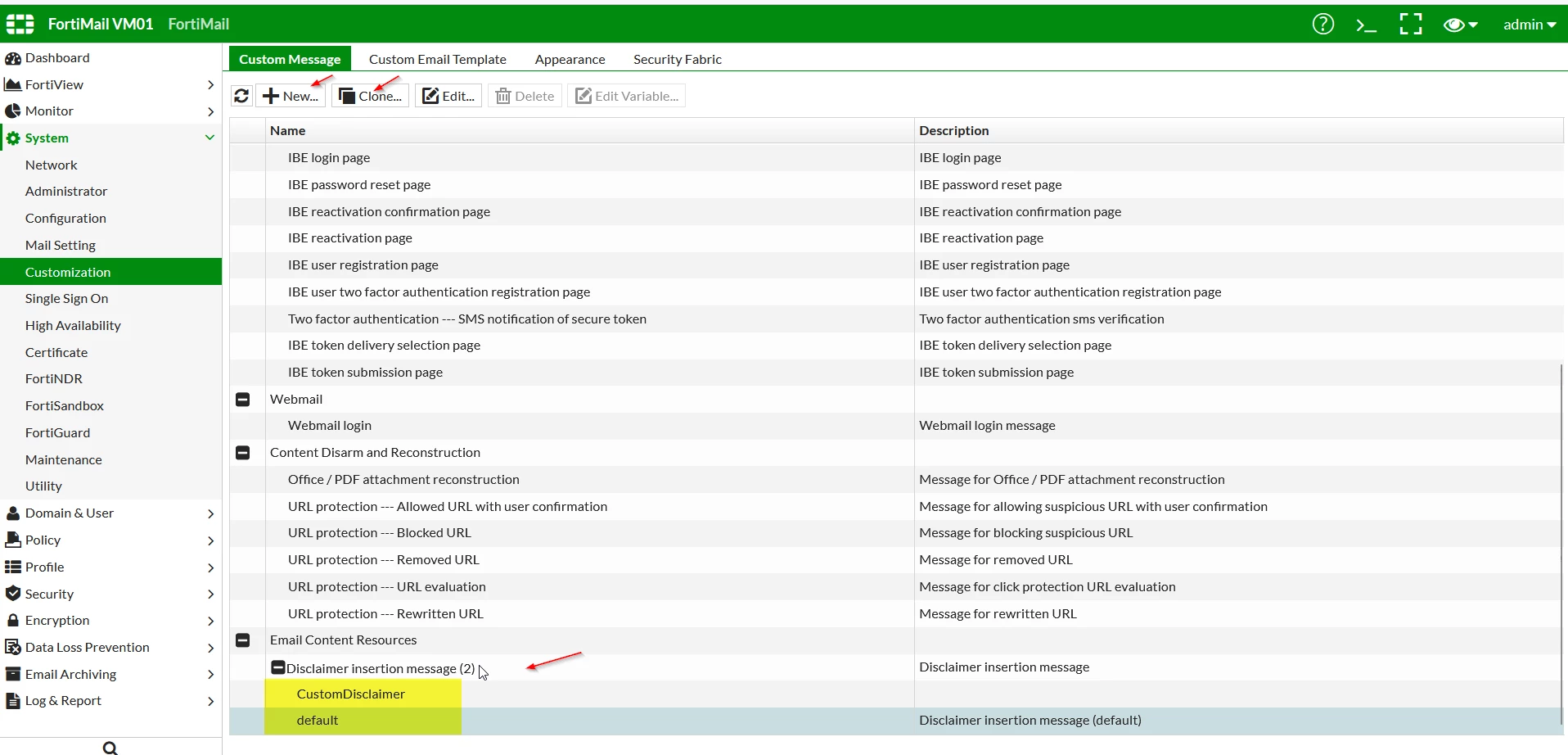Switch to Custom Message tab
Screen dimensions: 1568x755
pyautogui.click(x=290, y=59)
